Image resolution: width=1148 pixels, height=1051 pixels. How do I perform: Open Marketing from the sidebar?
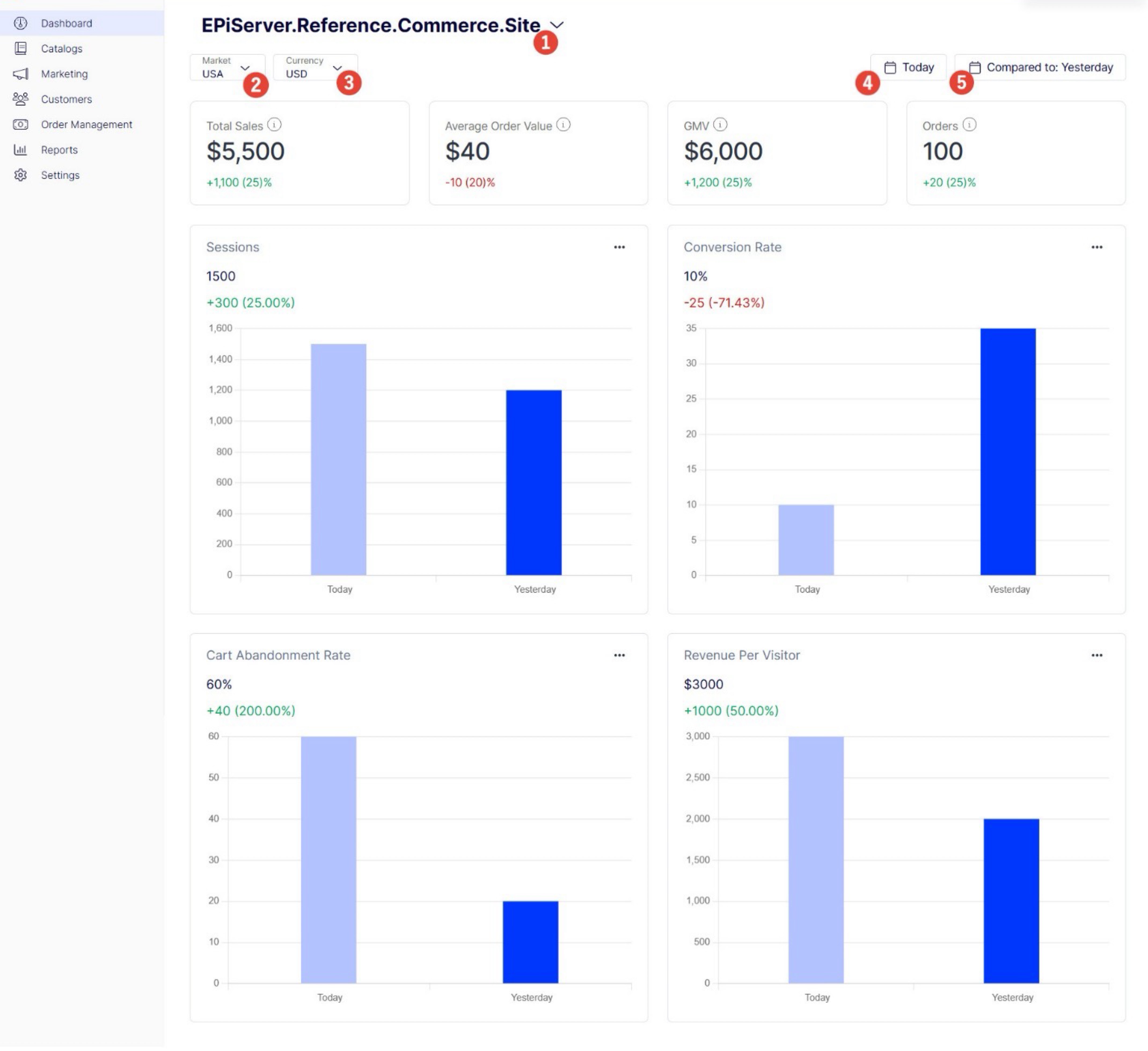pyautogui.click(x=82, y=74)
